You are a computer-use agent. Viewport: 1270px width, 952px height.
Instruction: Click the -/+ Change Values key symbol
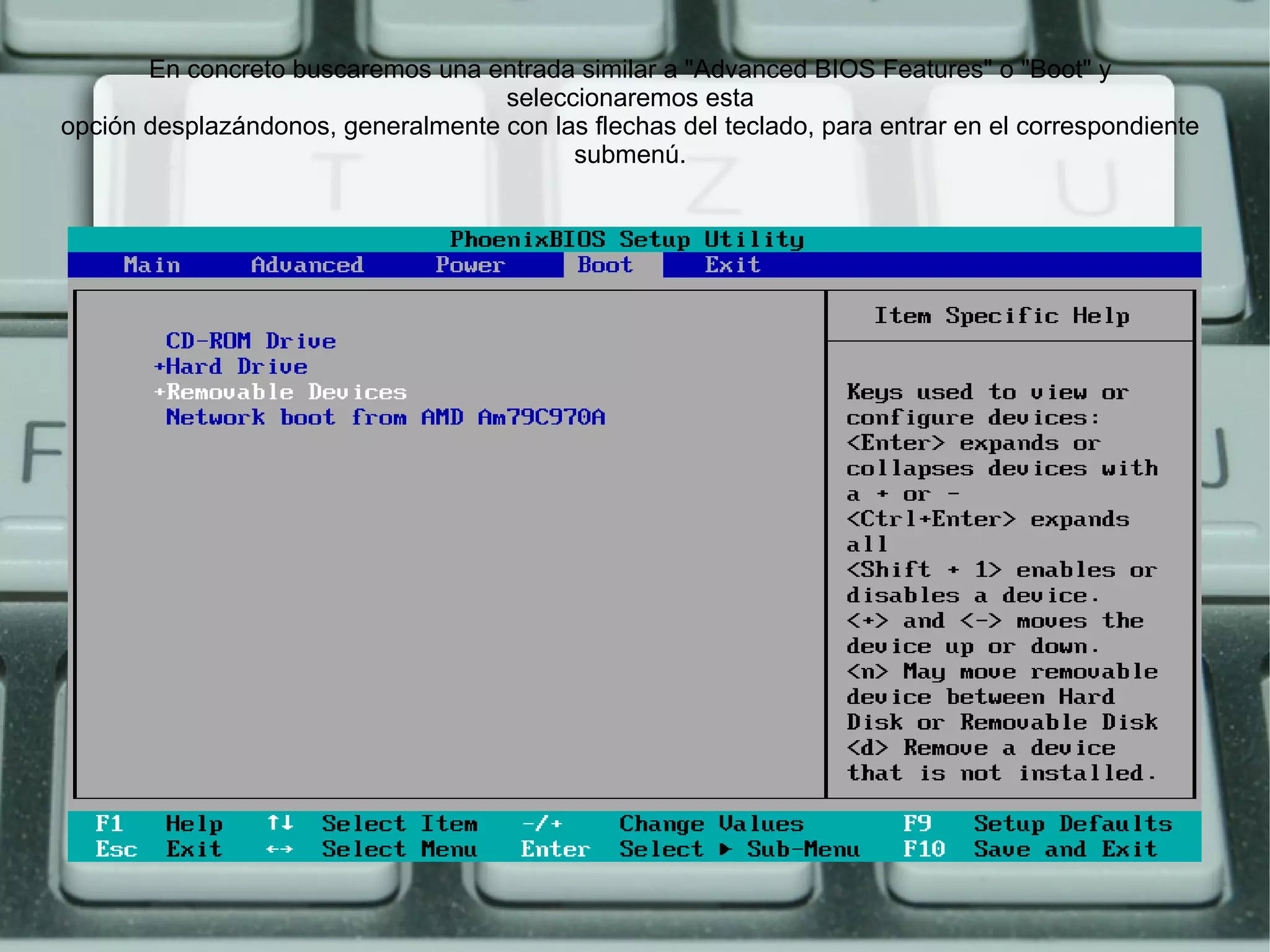(x=542, y=824)
